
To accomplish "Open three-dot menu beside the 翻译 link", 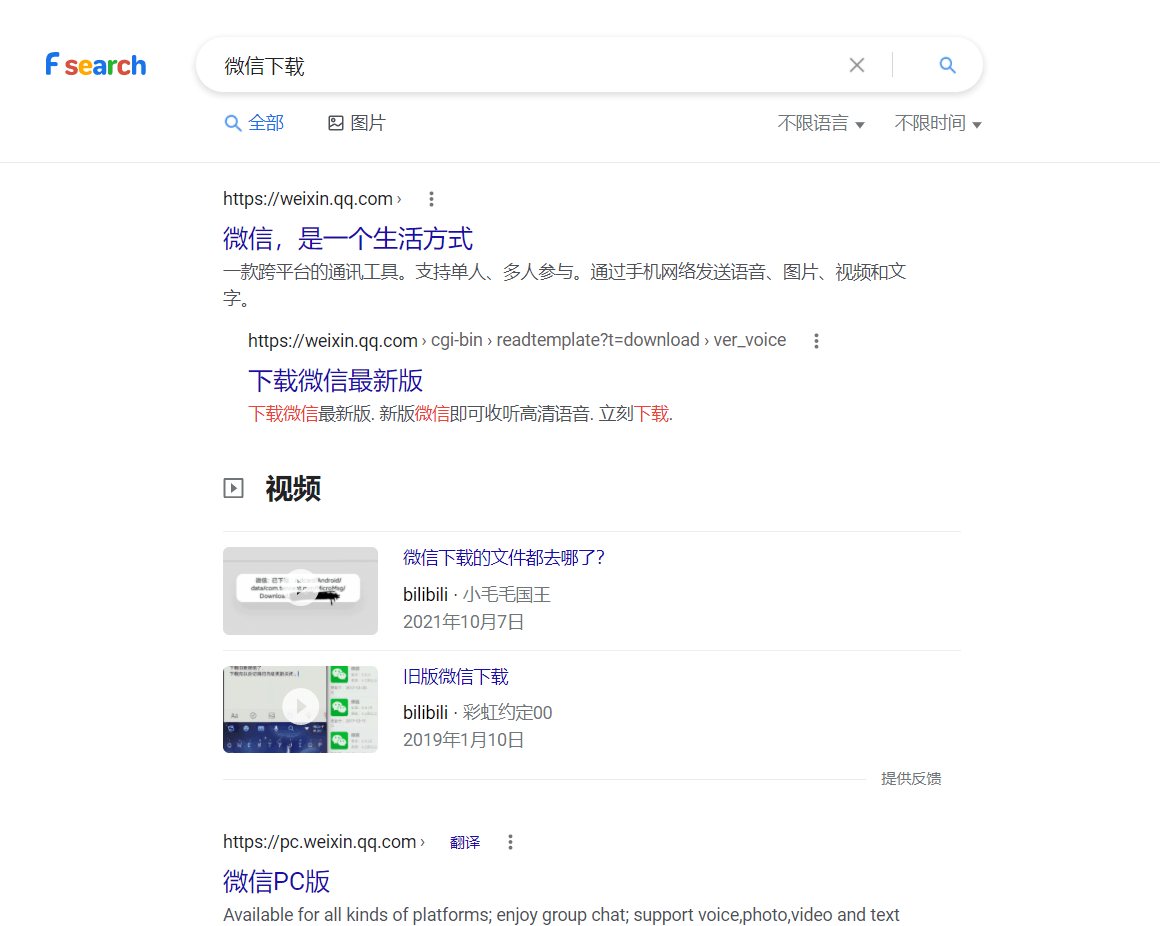I will [510, 842].
